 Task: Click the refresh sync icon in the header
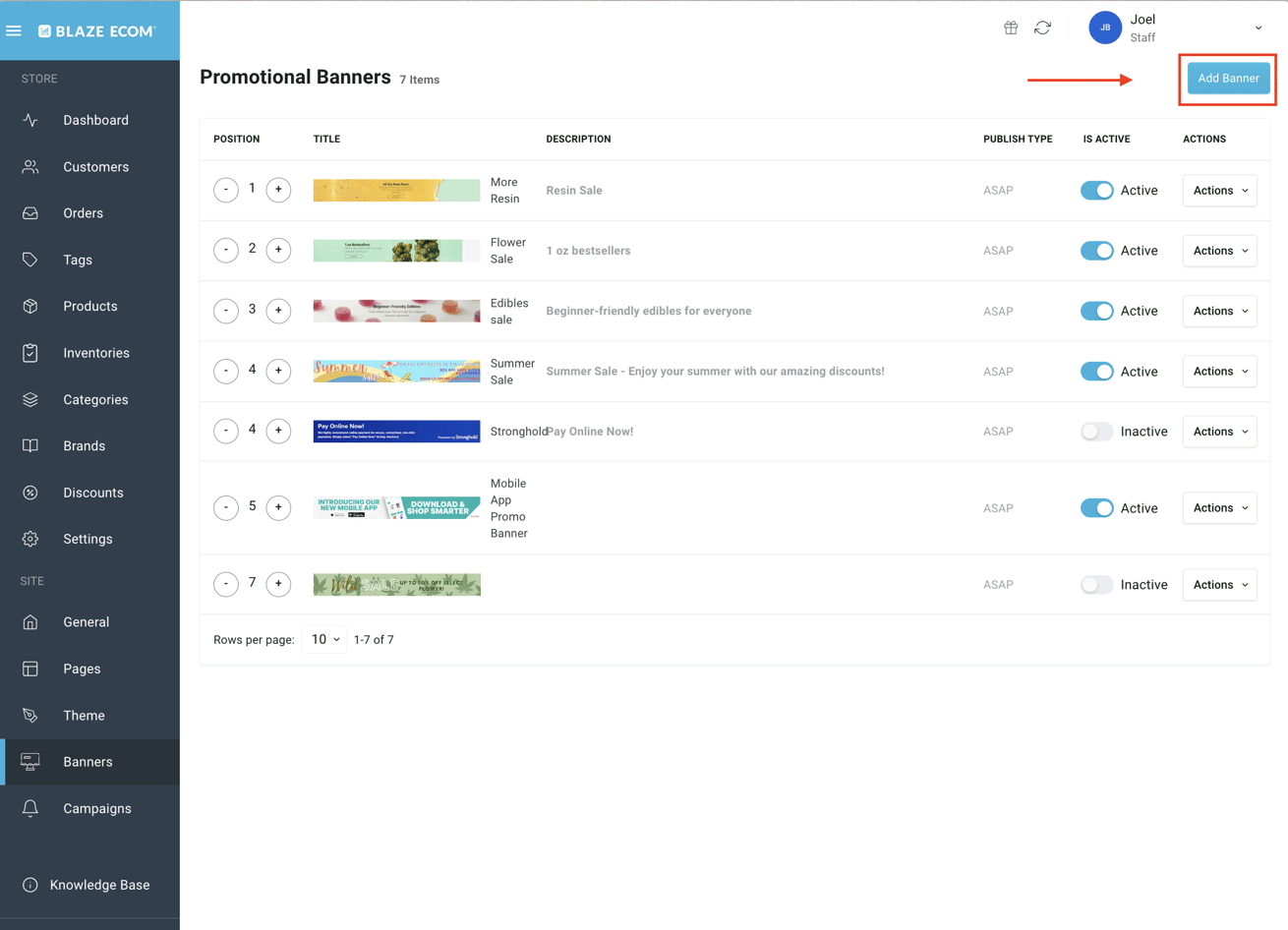click(1042, 28)
